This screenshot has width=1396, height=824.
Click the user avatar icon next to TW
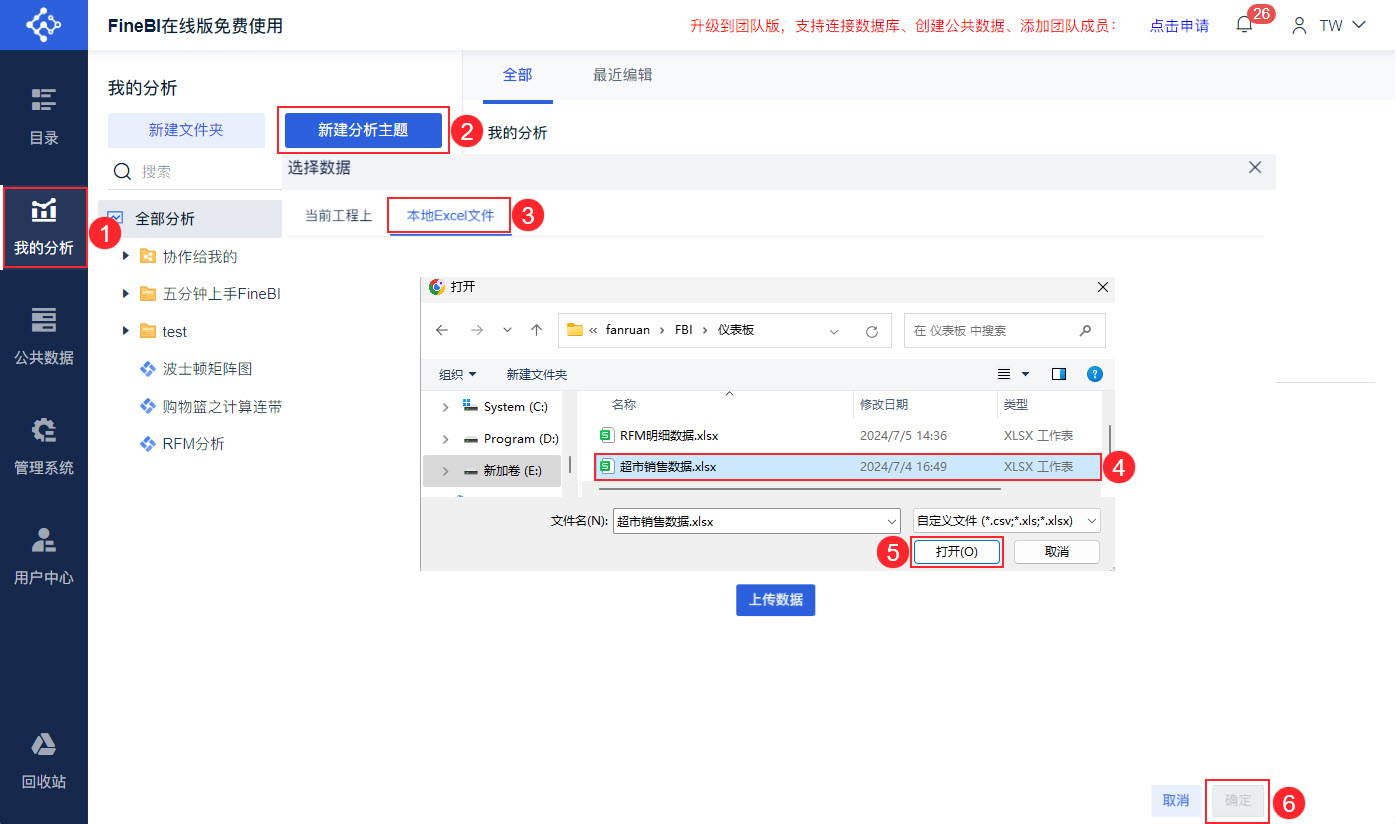pos(1299,26)
